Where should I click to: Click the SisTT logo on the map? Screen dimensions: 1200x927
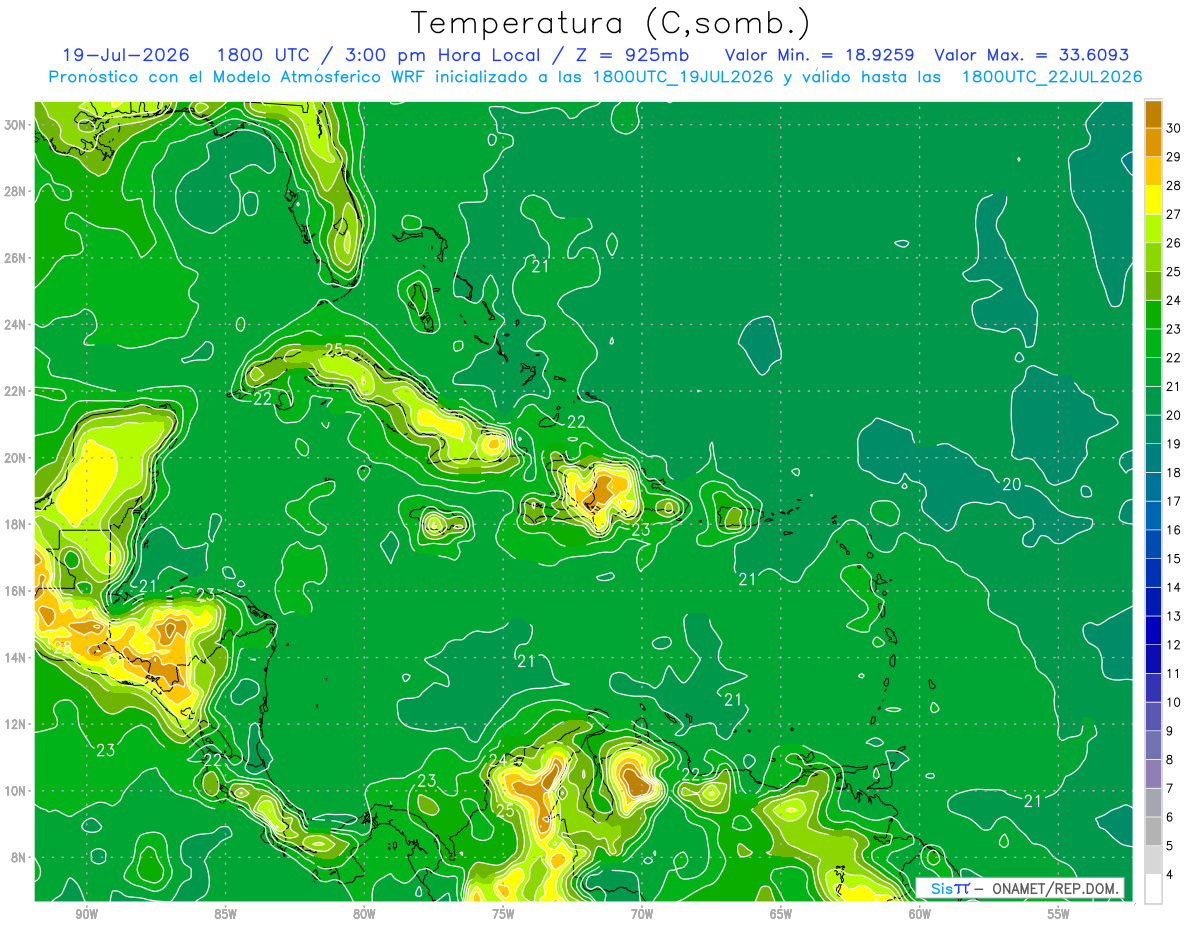click(x=949, y=888)
